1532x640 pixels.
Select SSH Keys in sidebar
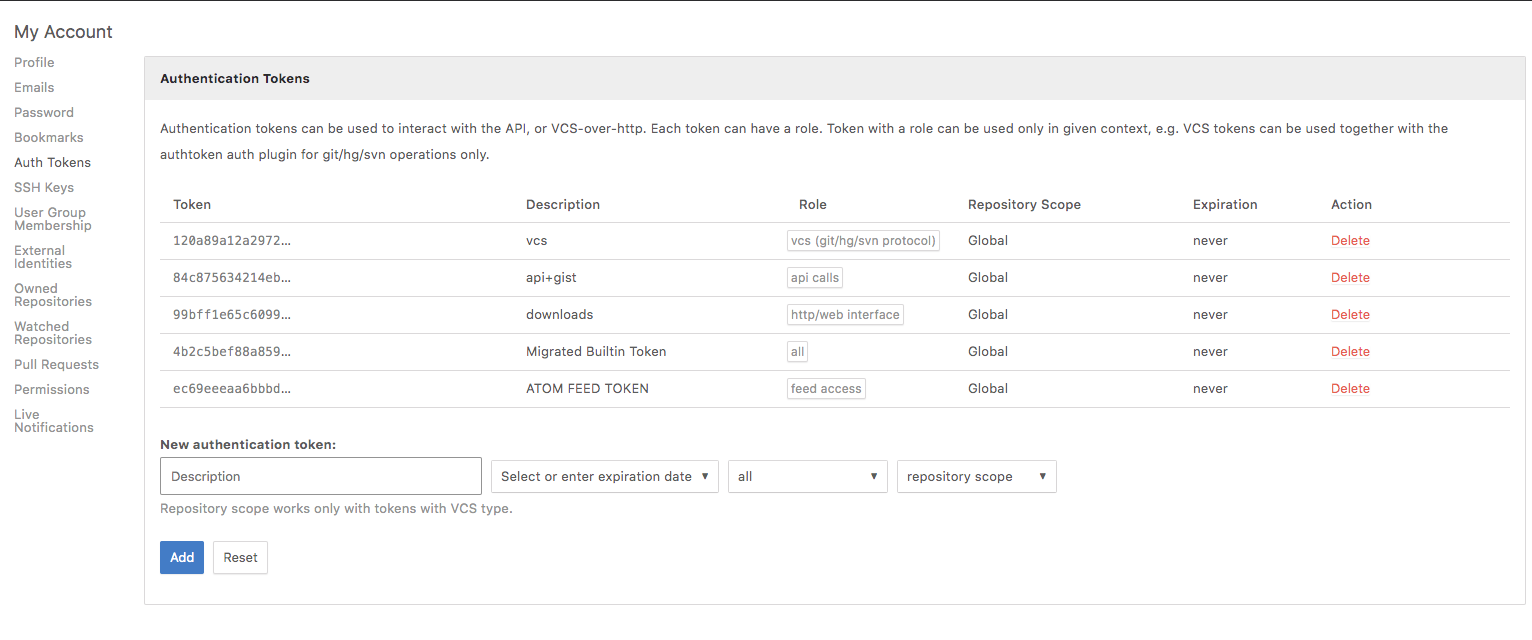(44, 187)
